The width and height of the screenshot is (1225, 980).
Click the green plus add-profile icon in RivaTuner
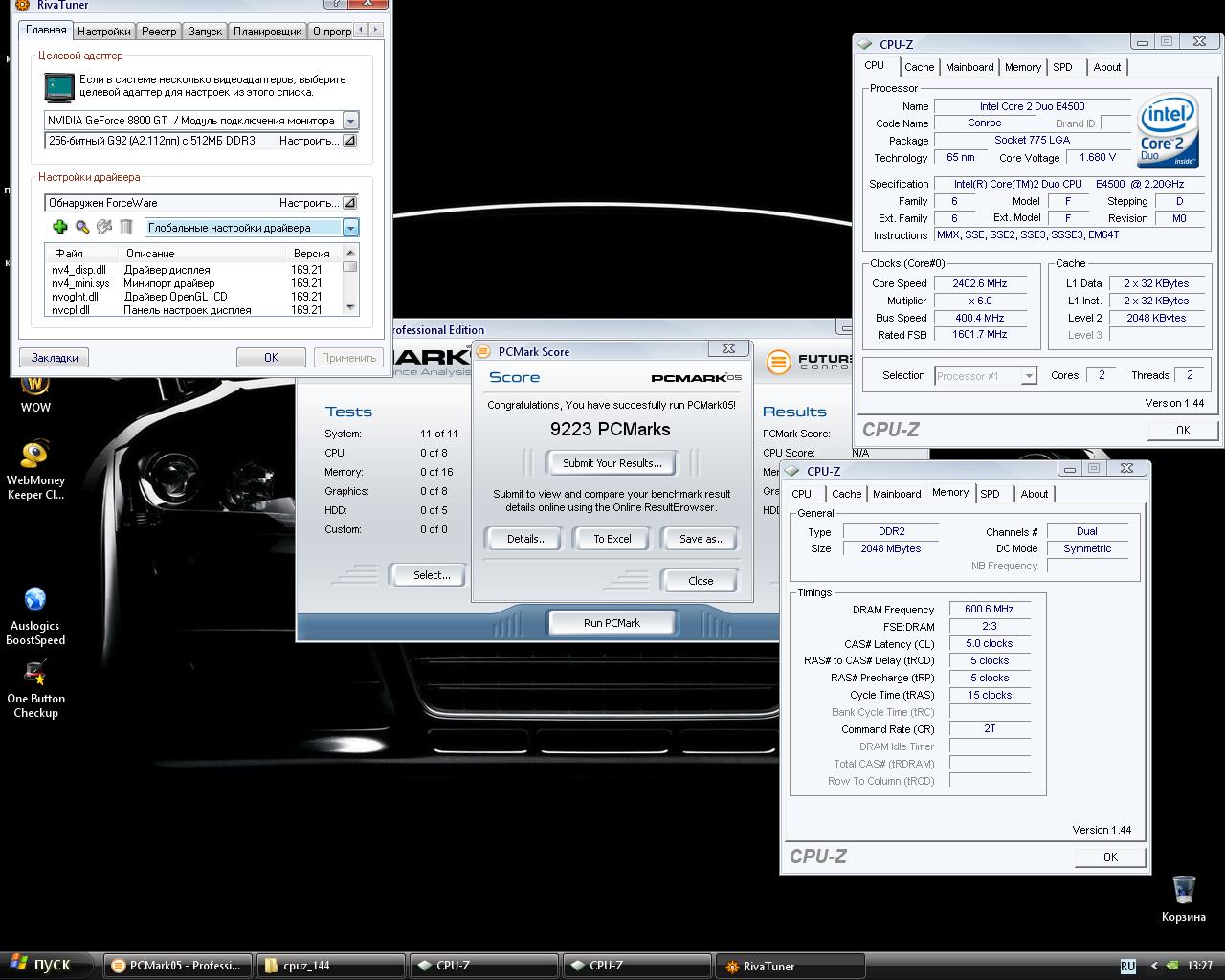(x=59, y=227)
